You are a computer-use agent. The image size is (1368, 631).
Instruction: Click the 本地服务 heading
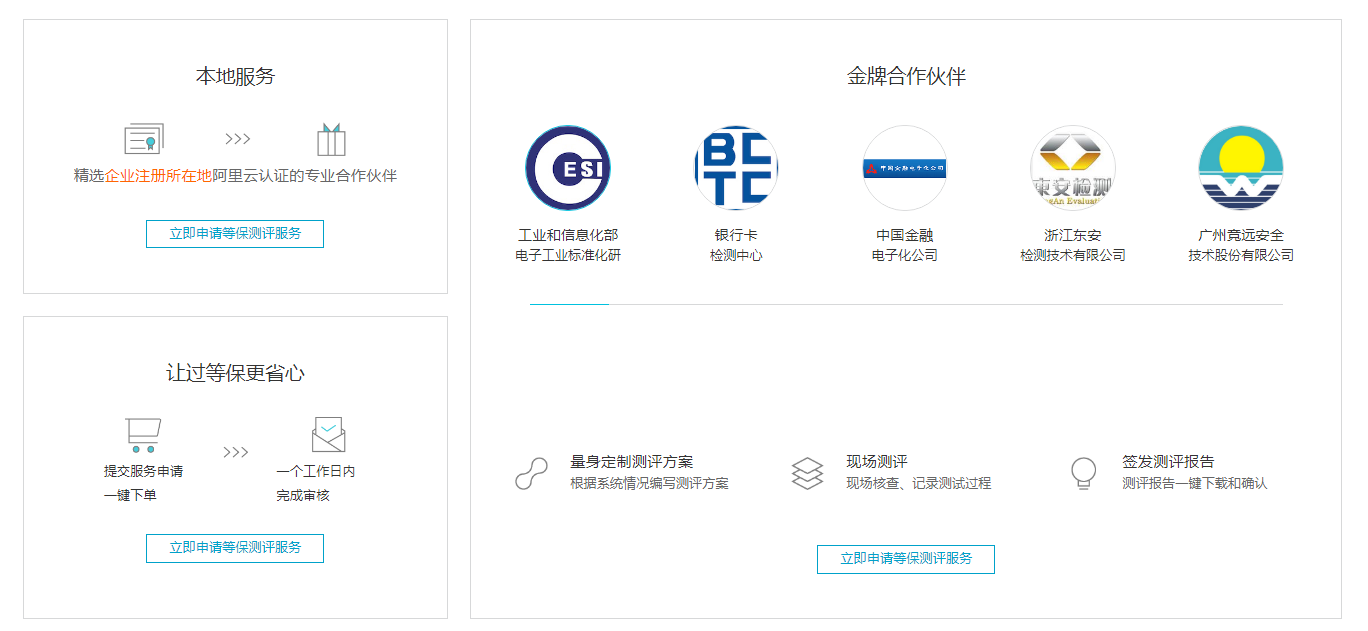(235, 76)
